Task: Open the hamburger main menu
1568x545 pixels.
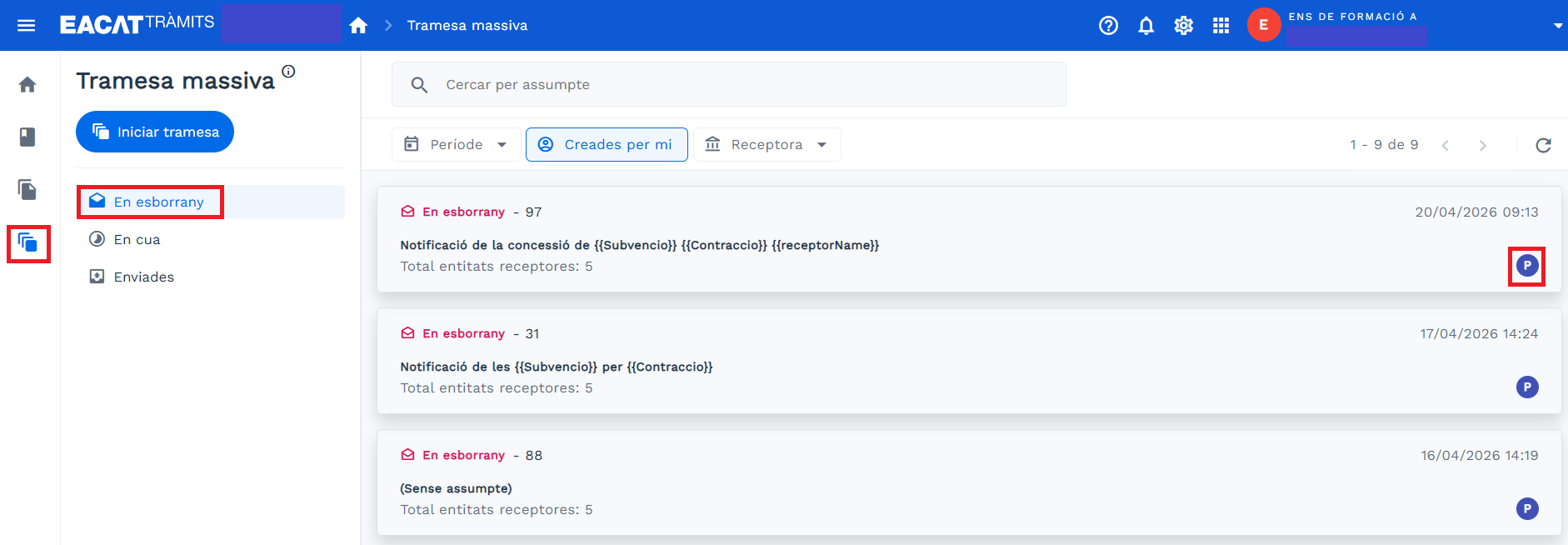Action: pyautogui.click(x=26, y=25)
